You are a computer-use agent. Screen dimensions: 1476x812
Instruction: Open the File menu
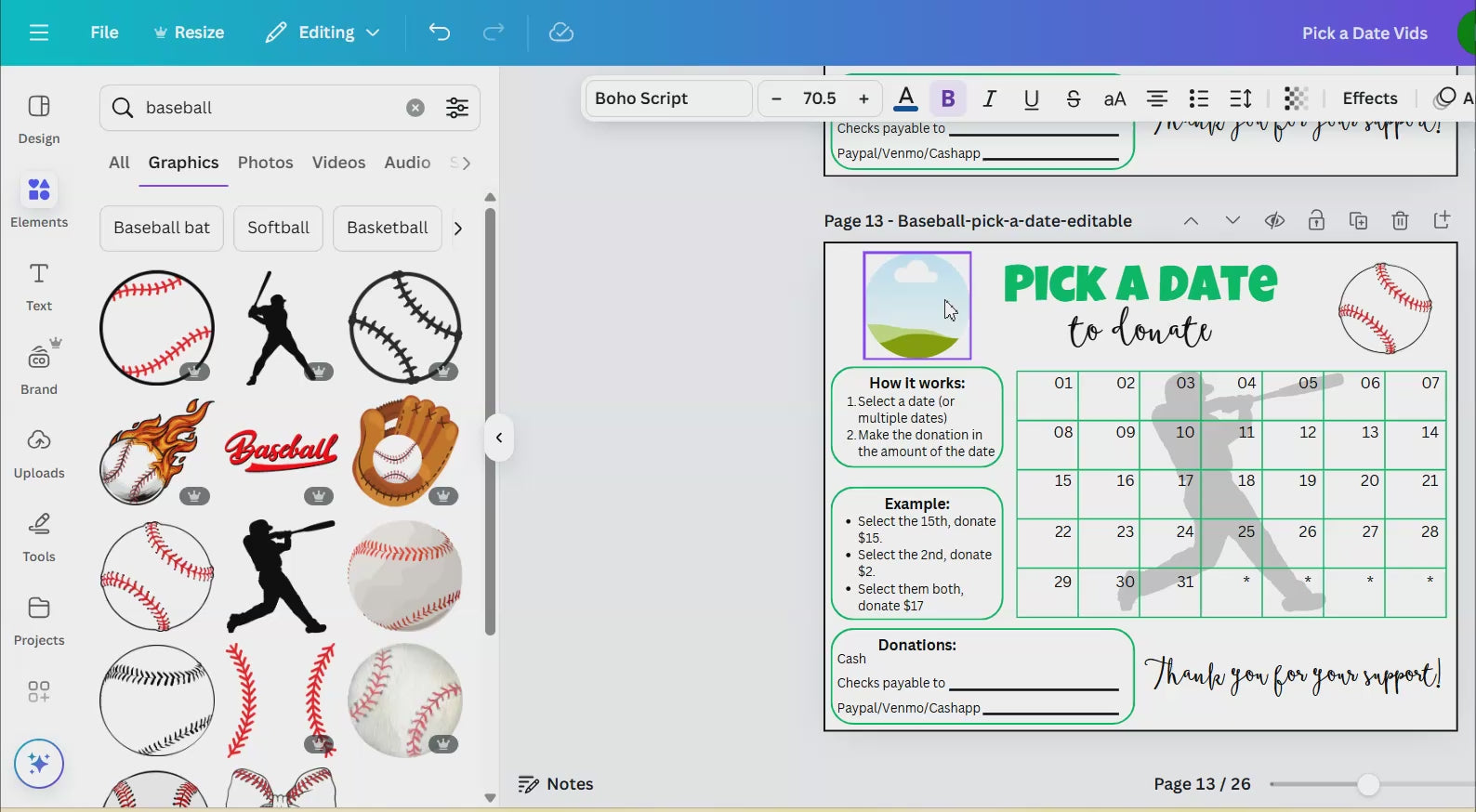[x=104, y=33]
